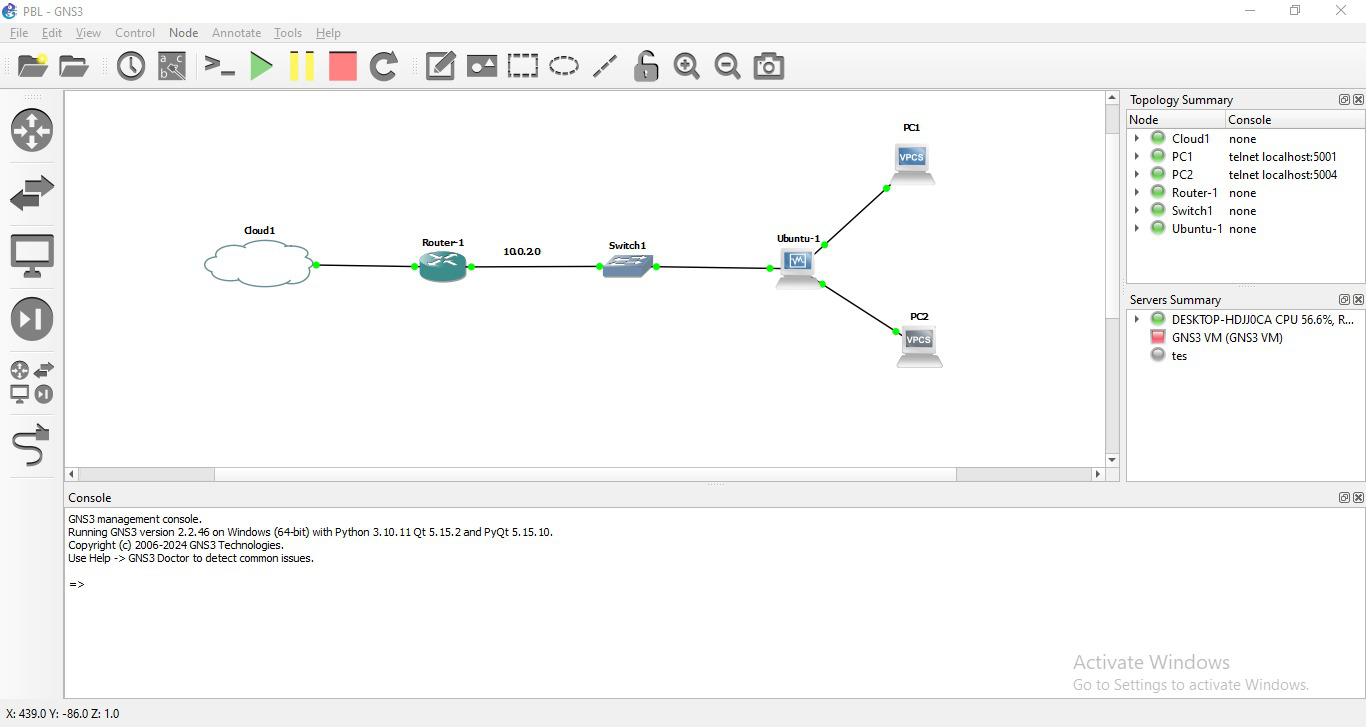The height and width of the screenshot is (727, 1366).
Task: Browse end devices monitor icon
Action: tap(32, 256)
